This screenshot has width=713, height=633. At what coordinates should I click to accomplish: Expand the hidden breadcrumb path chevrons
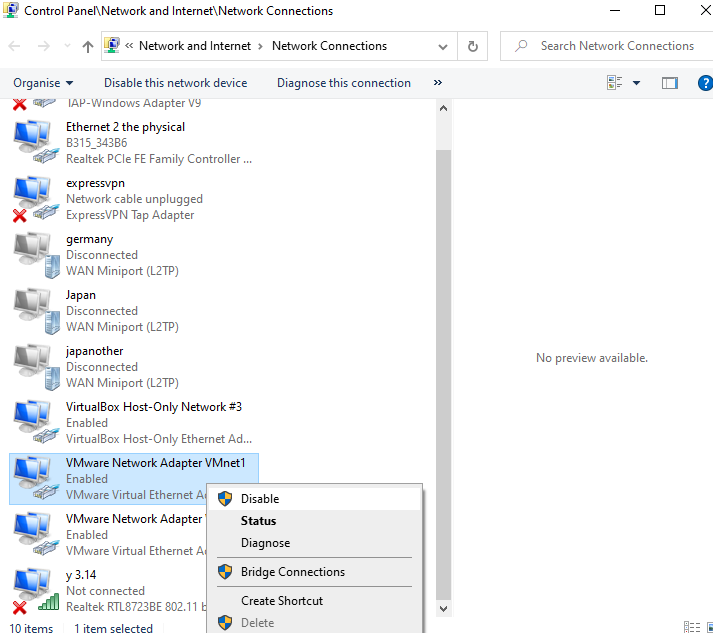click(x=129, y=45)
